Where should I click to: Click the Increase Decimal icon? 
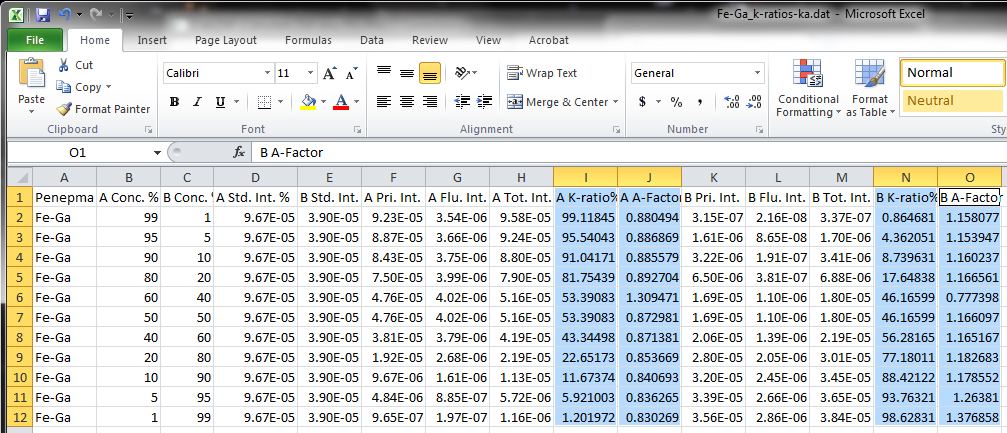pos(731,102)
